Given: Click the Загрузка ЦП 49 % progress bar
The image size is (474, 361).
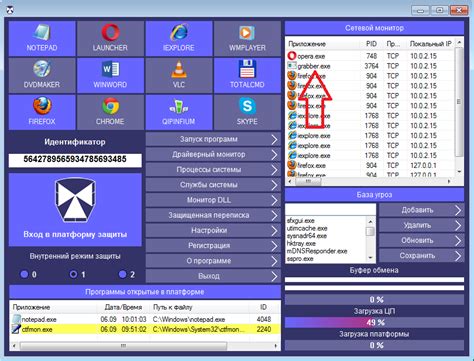Looking at the screenshot, I should [374, 322].
